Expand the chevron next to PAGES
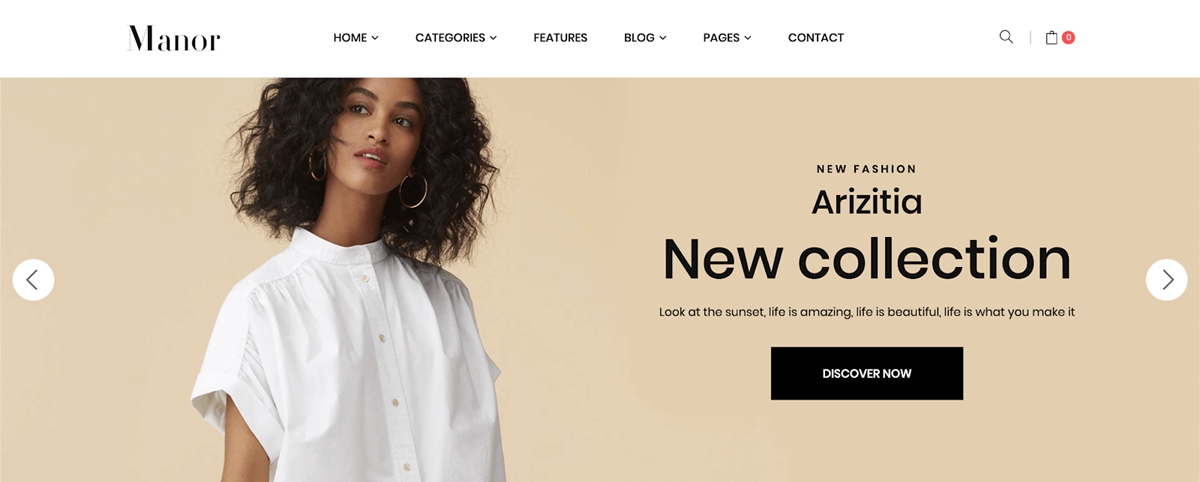This screenshot has height=482, width=1200. coord(747,38)
